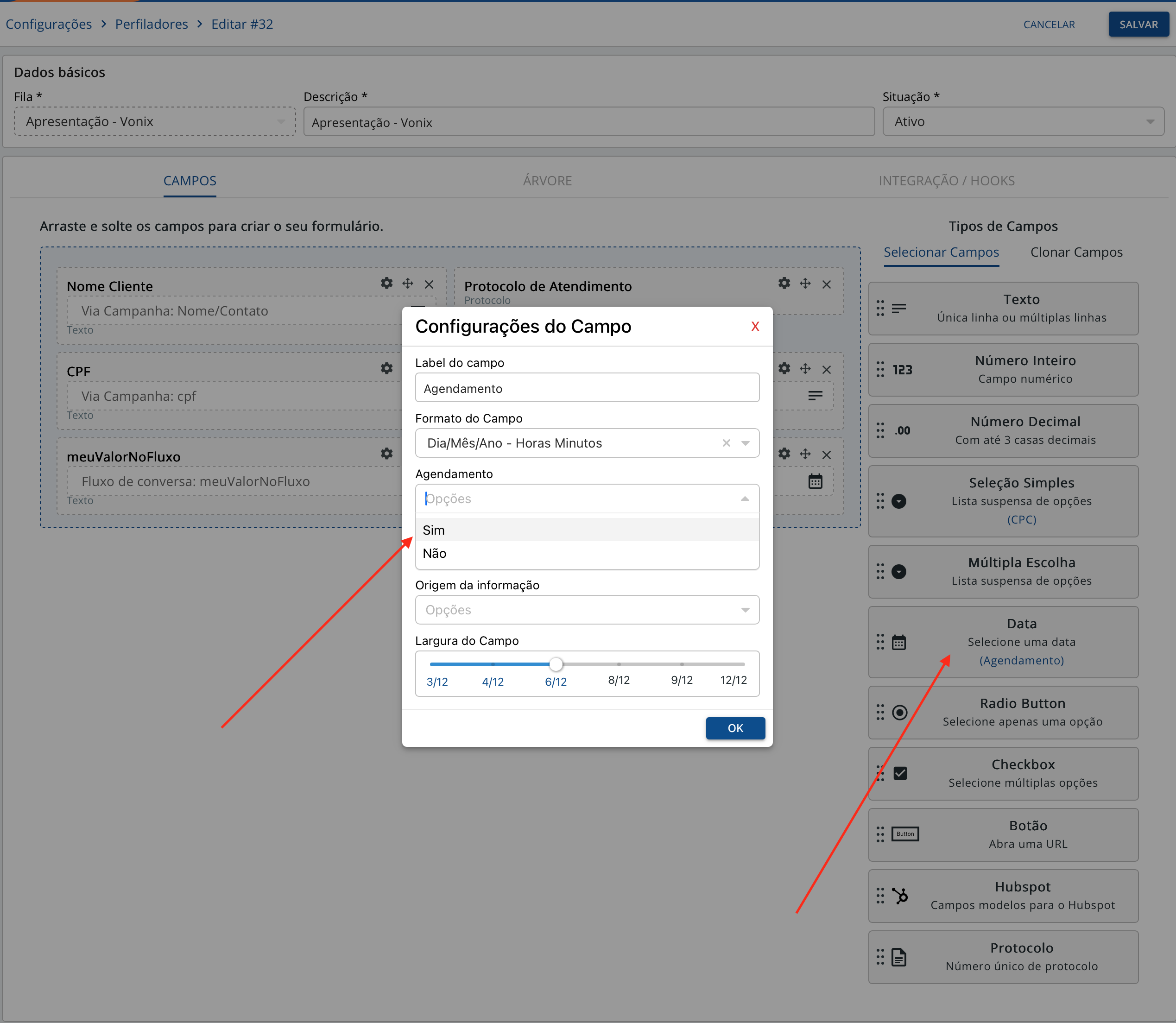Screen dimensions: 1176x1023
Task: Click the Data calendar icon in Tipos de Campos
Action: (x=899, y=642)
